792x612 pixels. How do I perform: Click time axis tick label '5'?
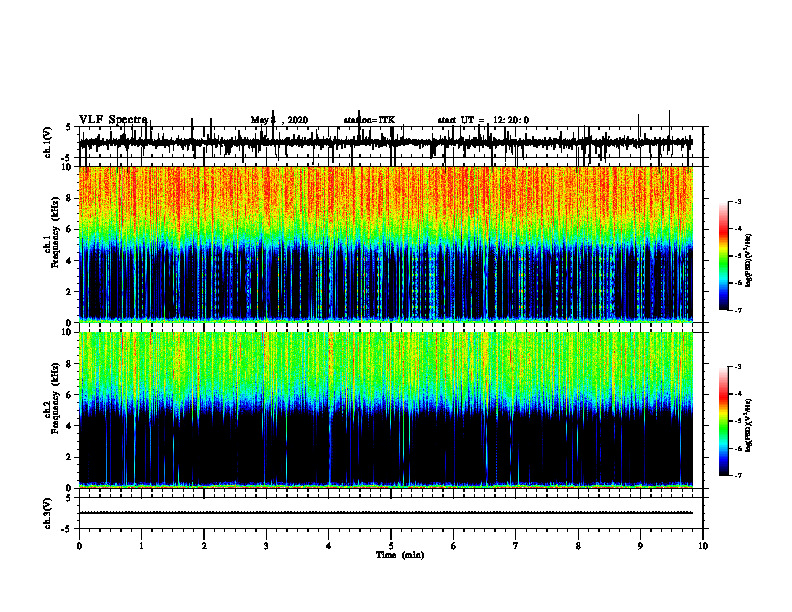point(391,546)
